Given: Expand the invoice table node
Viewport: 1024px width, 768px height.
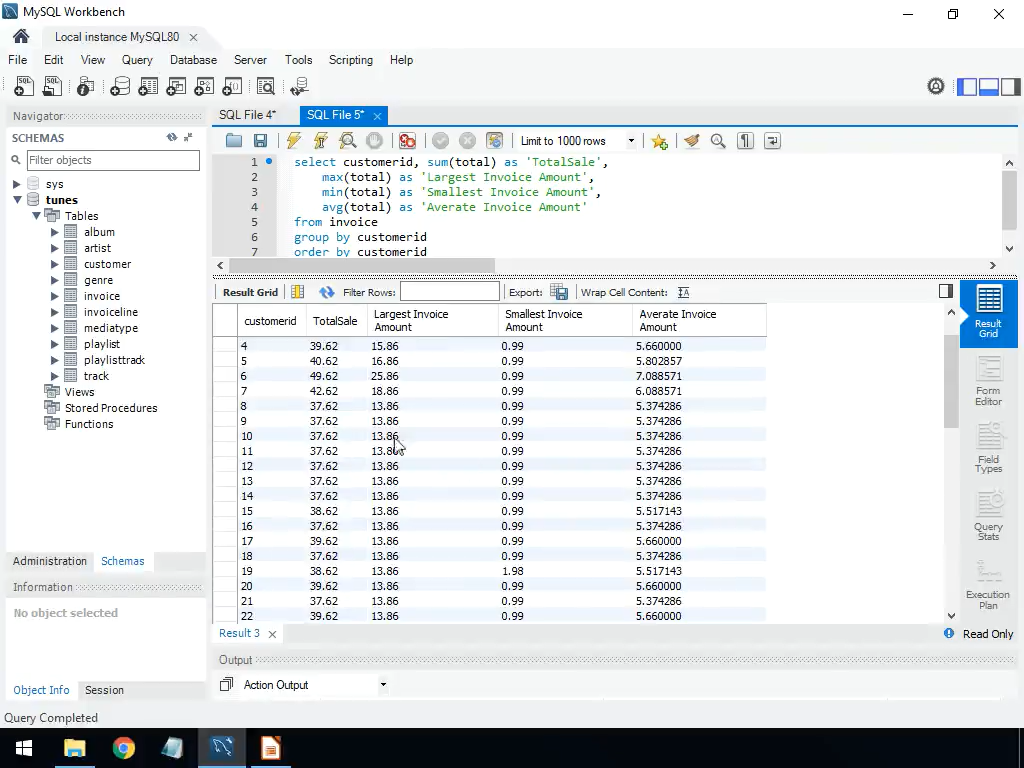Looking at the screenshot, I should [55, 296].
